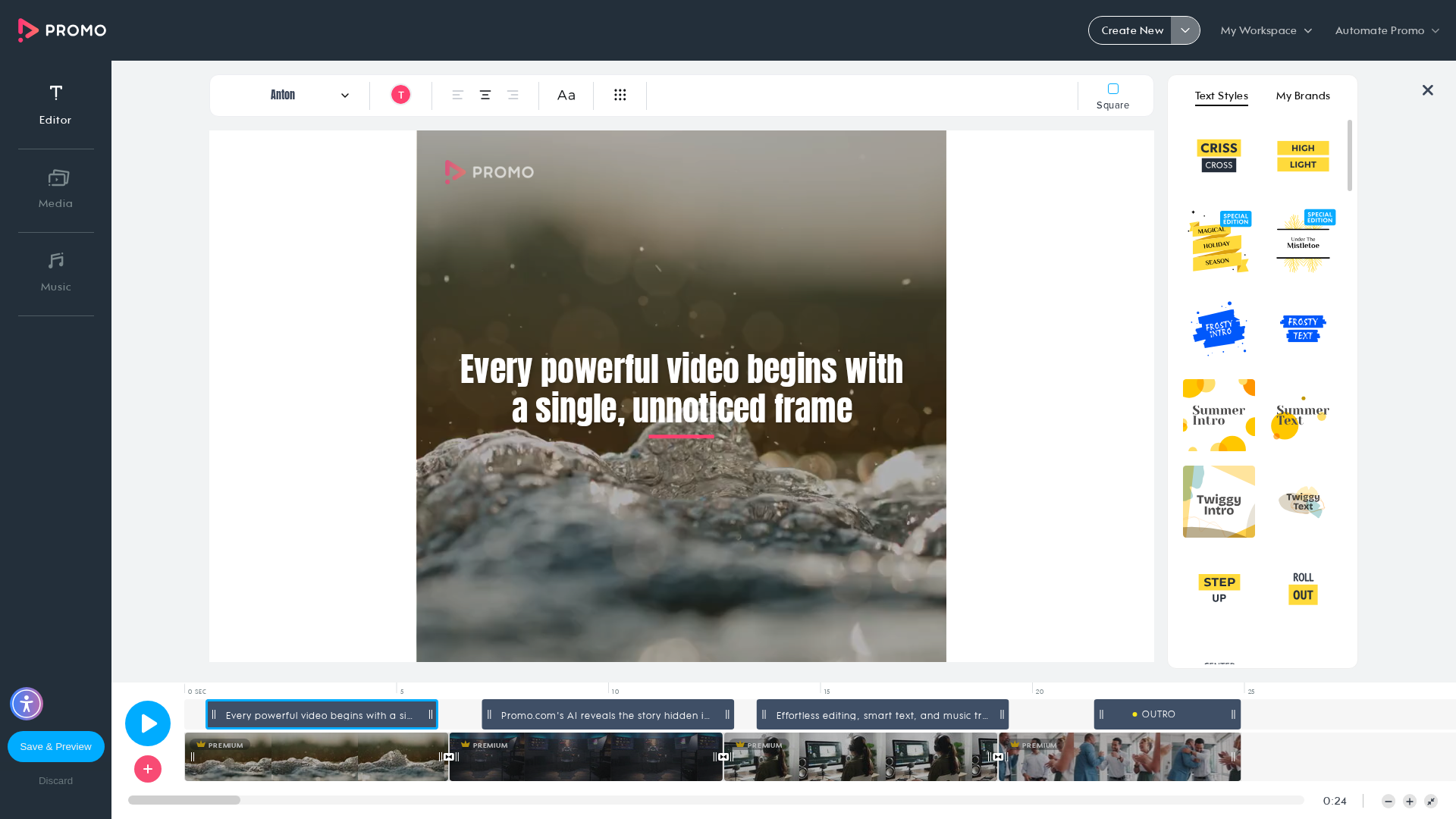The image size is (1456, 819).
Task: Select the editing workstation premium clip
Action: 860,757
